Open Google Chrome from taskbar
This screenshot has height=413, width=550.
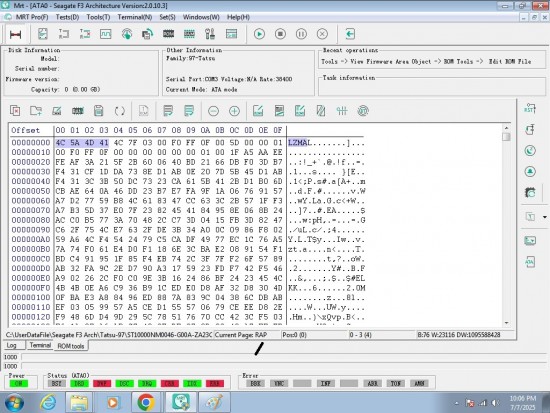[146, 402]
